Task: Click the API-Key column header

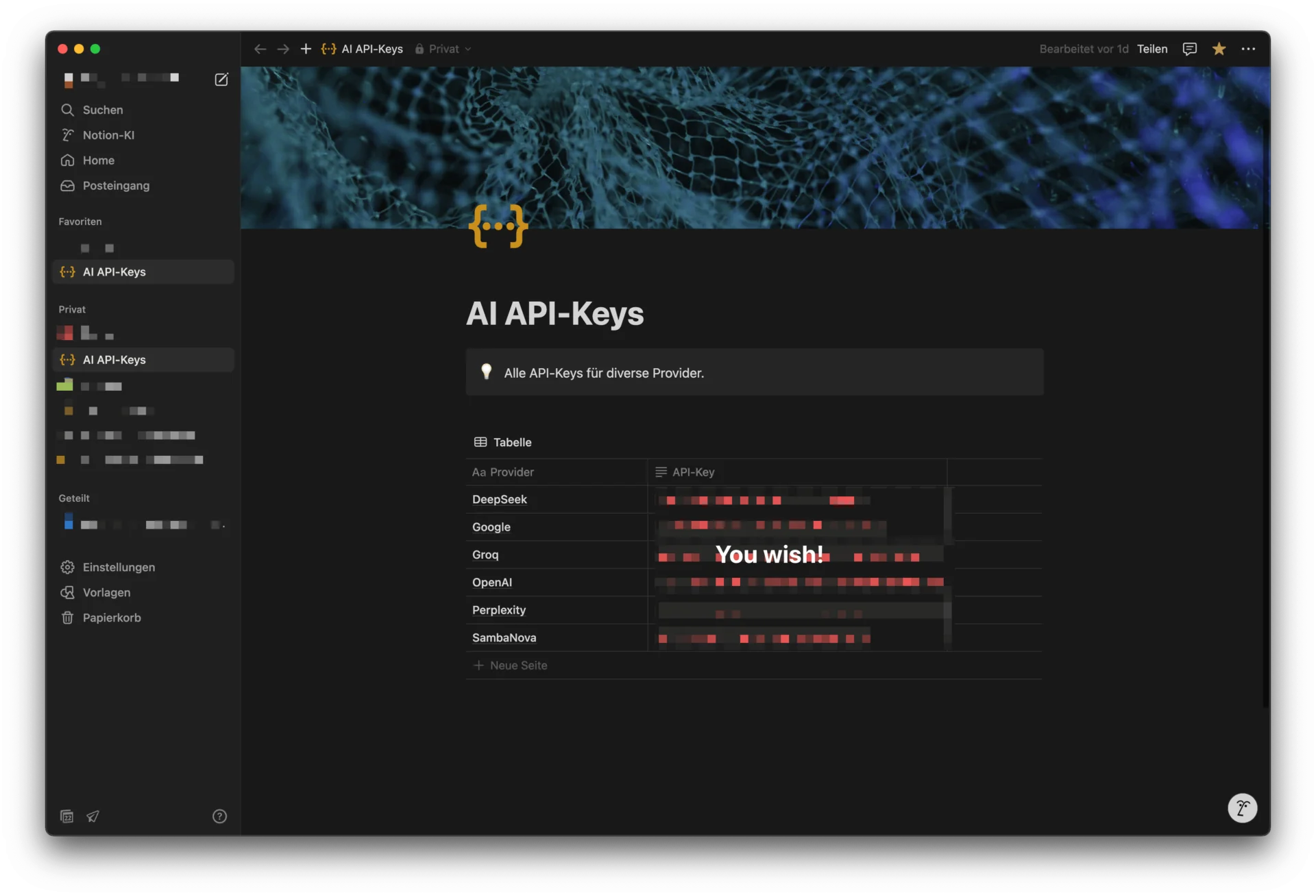Action: [x=797, y=472]
